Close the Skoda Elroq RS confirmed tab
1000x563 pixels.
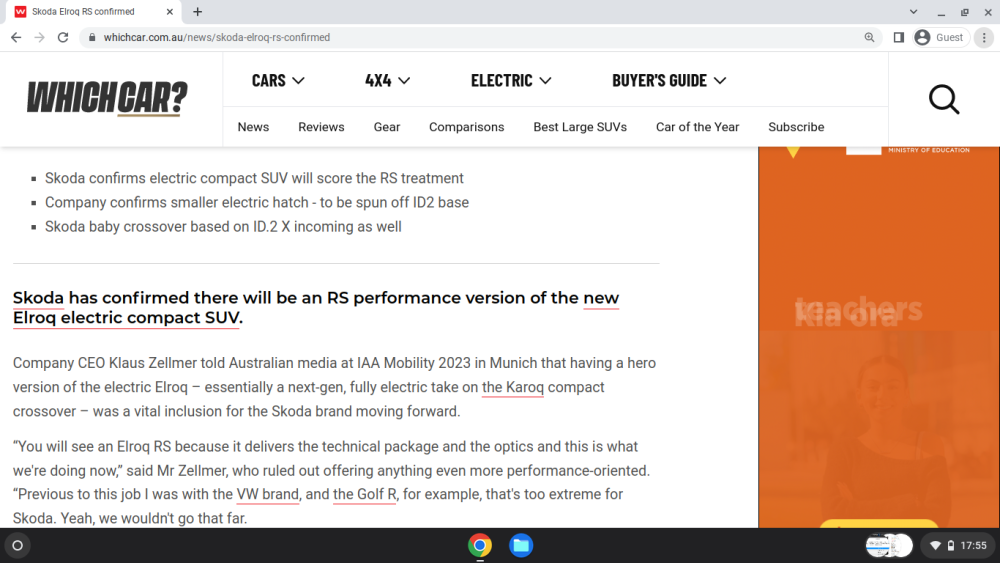[170, 11]
